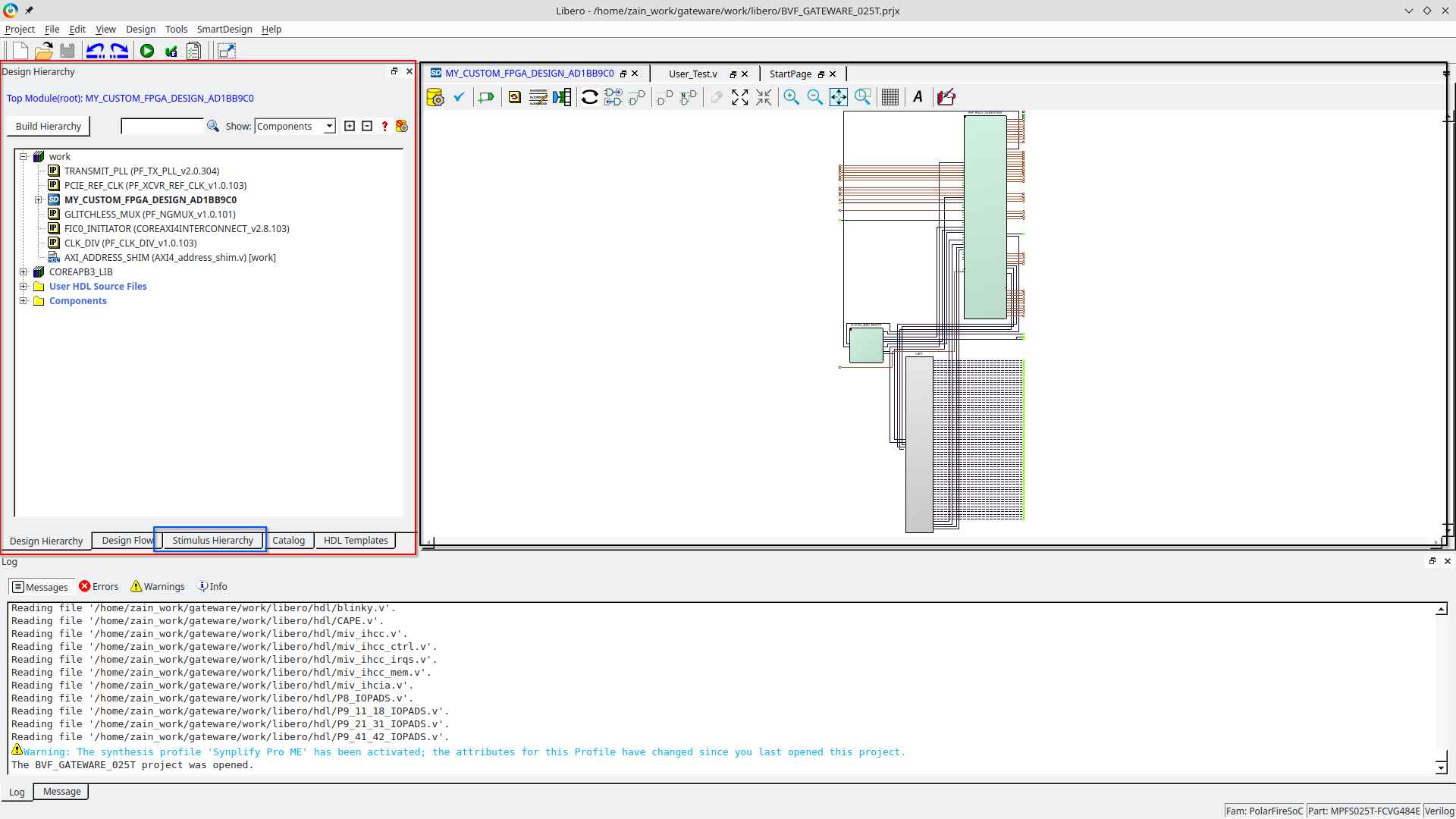Click the Open Project folder icon
This screenshot has width=1456, height=819.
[x=43, y=51]
